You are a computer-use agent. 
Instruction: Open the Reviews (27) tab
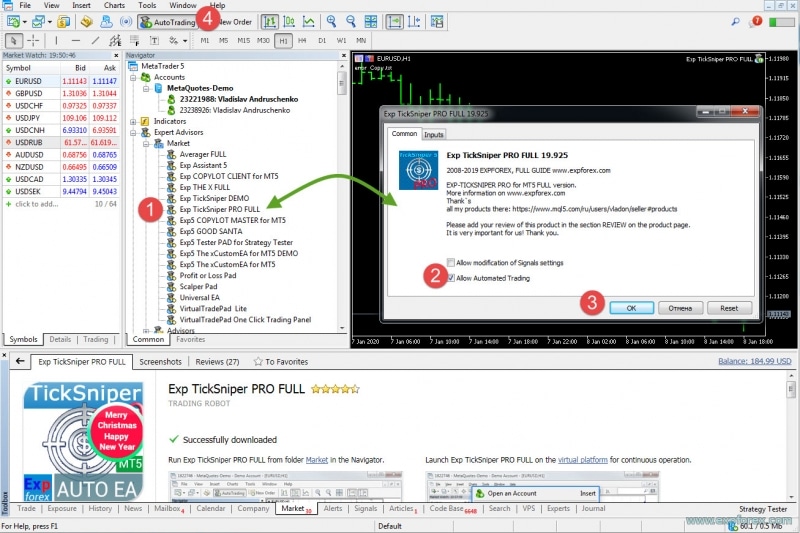(217, 362)
